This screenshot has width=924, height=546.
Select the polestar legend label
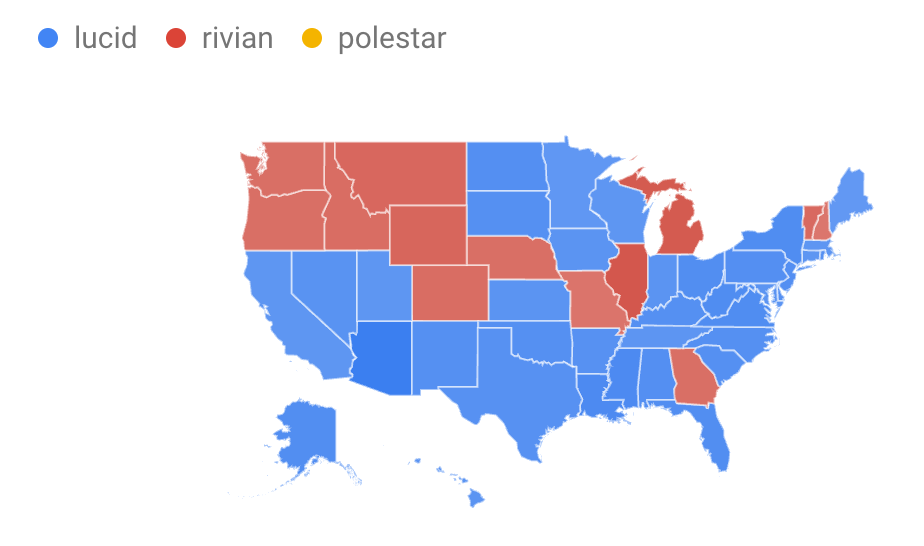tap(392, 39)
